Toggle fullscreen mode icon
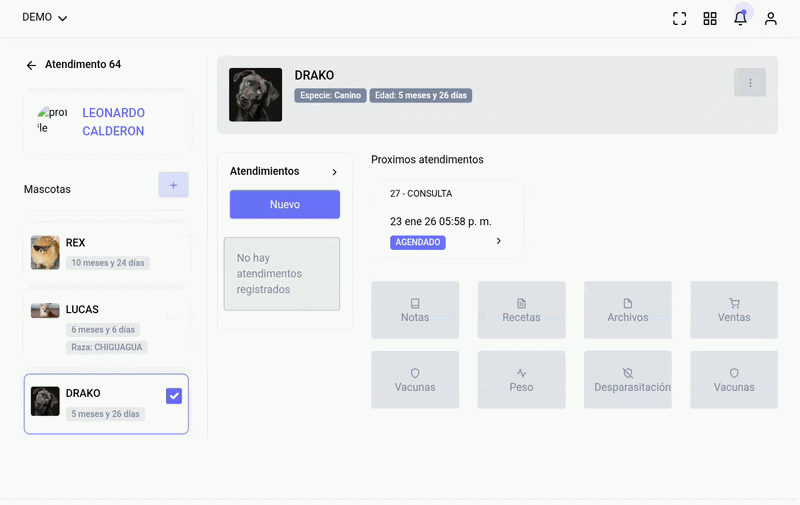This screenshot has width=800, height=505. point(679,19)
